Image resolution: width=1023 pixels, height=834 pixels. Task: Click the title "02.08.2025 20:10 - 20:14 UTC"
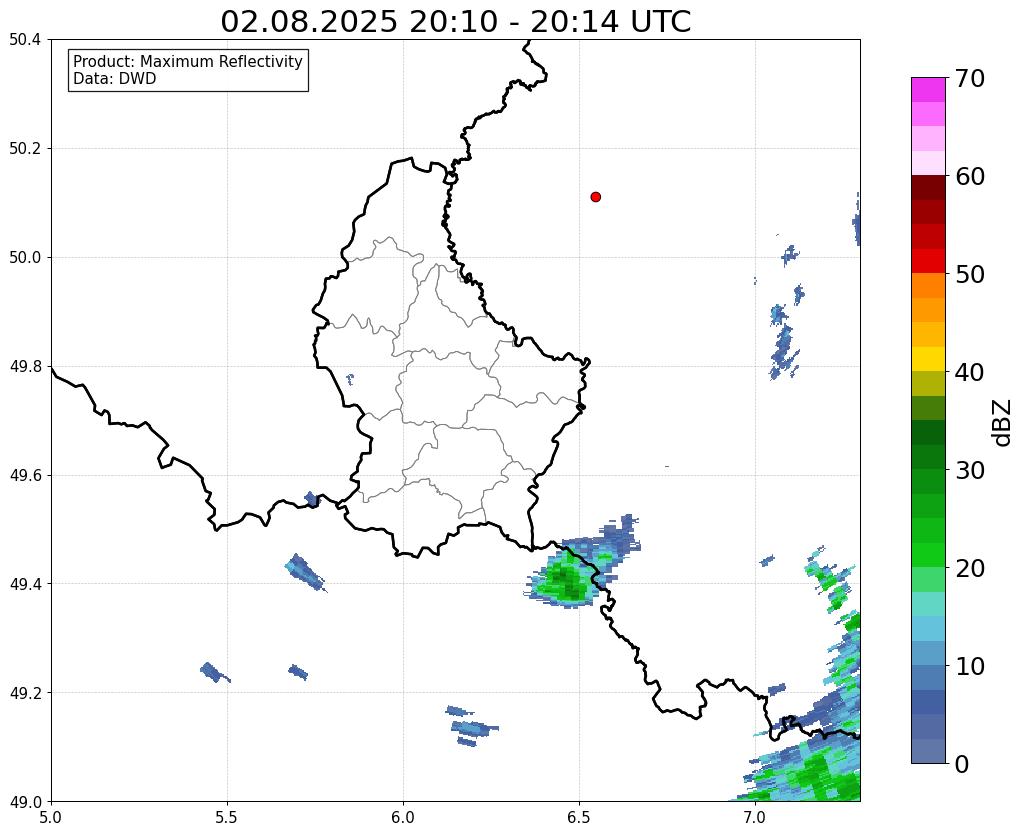(x=455, y=22)
